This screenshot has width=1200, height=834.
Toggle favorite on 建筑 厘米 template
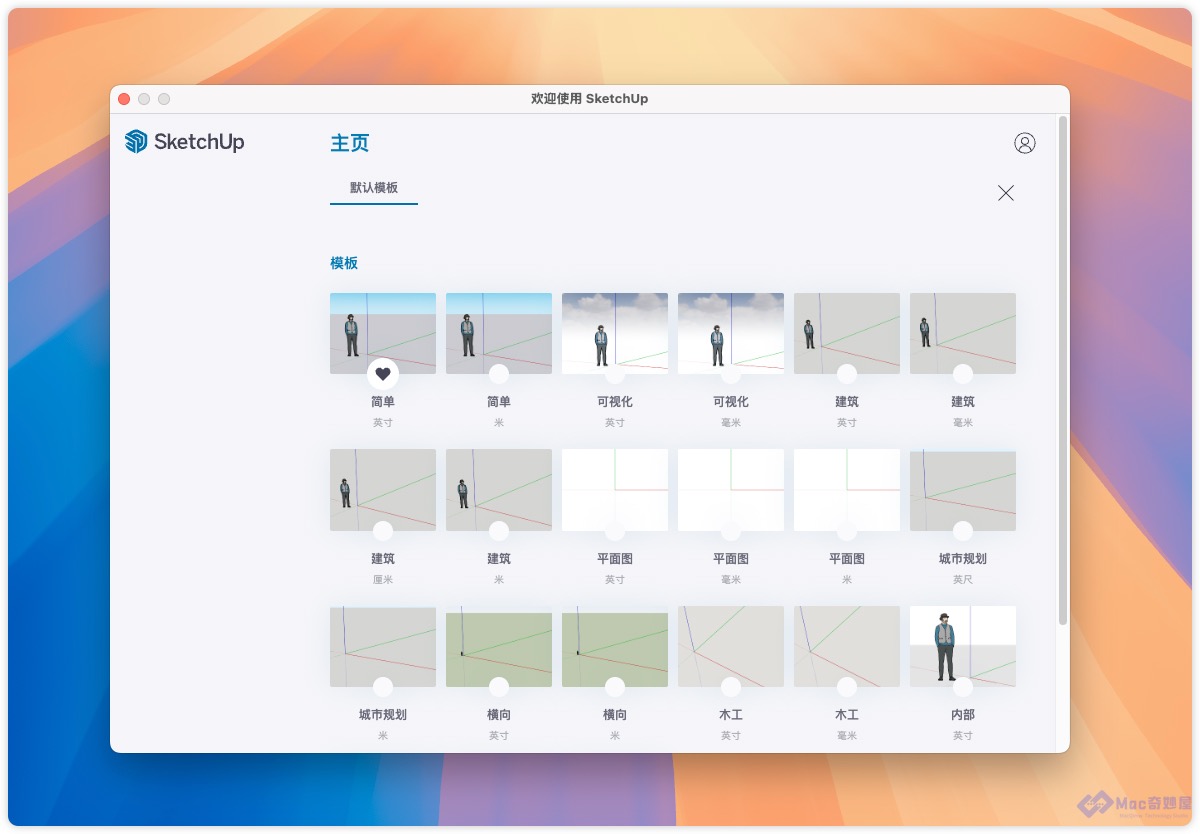pyautogui.click(x=383, y=531)
